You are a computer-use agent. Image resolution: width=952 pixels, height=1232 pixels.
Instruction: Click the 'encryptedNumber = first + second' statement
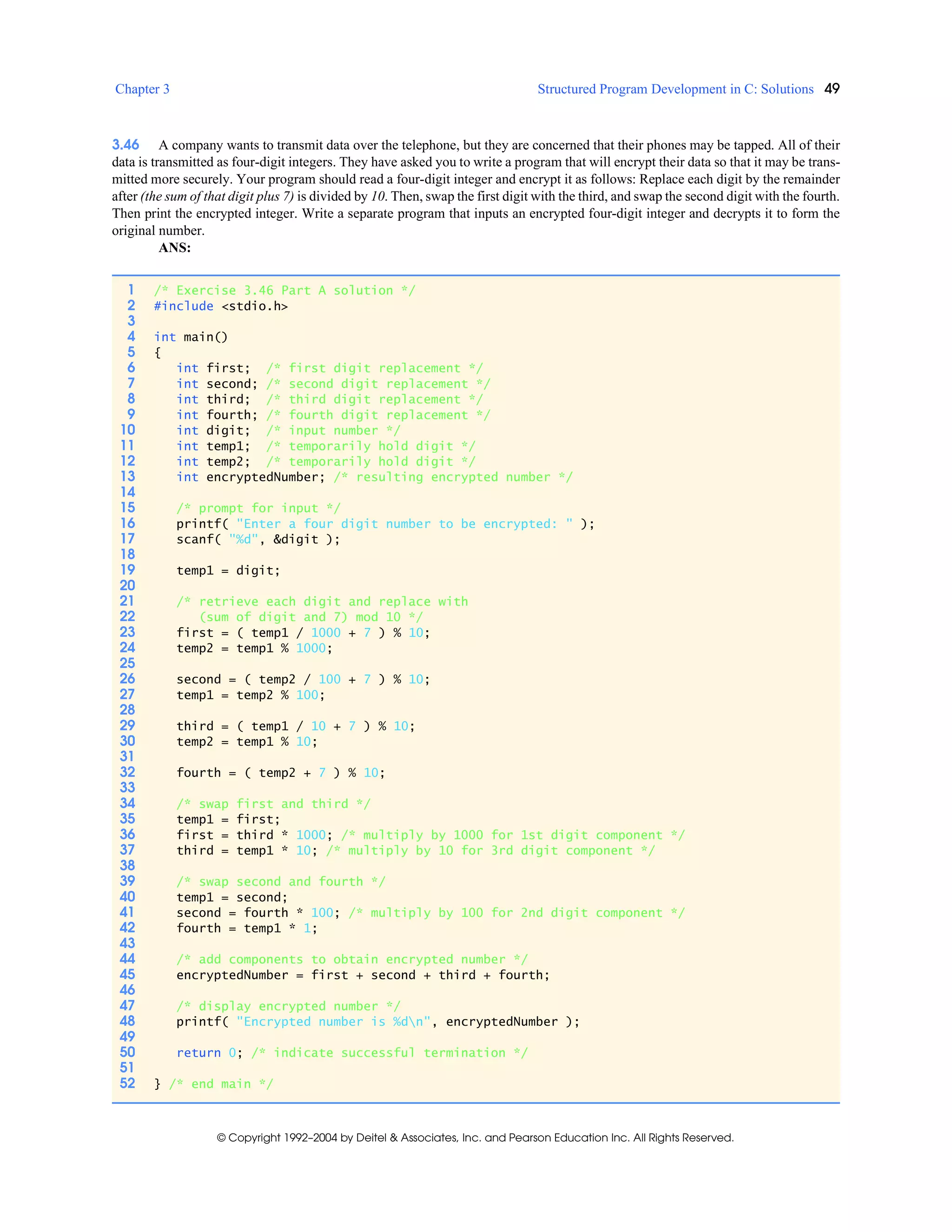363,975
